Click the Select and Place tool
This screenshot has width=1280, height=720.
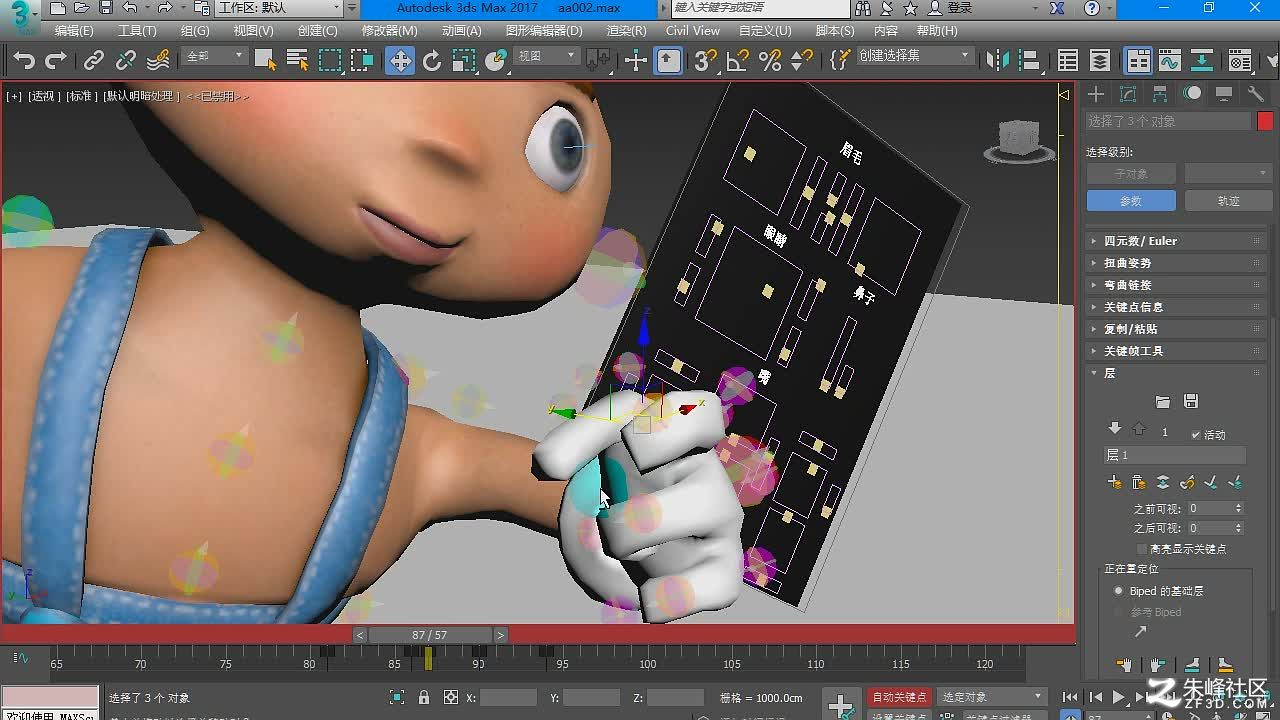click(x=496, y=61)
